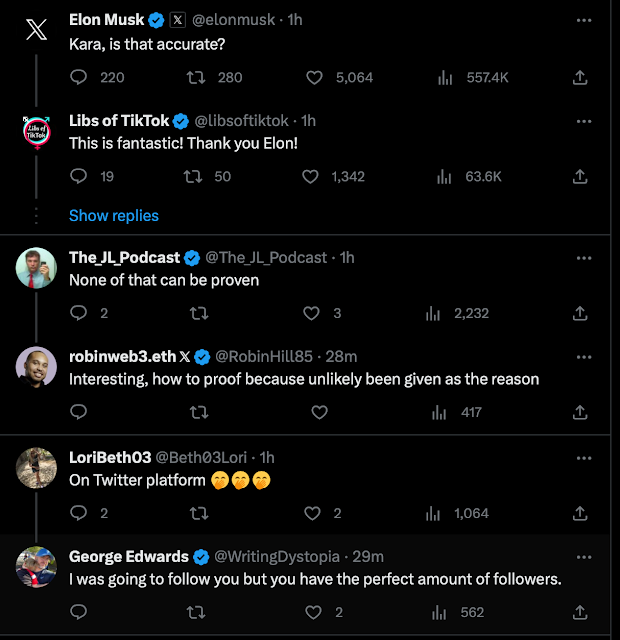This screenshot has height=640, width=620.
Task: Open the @elonmusk profile handle
Action: point(239,20)
